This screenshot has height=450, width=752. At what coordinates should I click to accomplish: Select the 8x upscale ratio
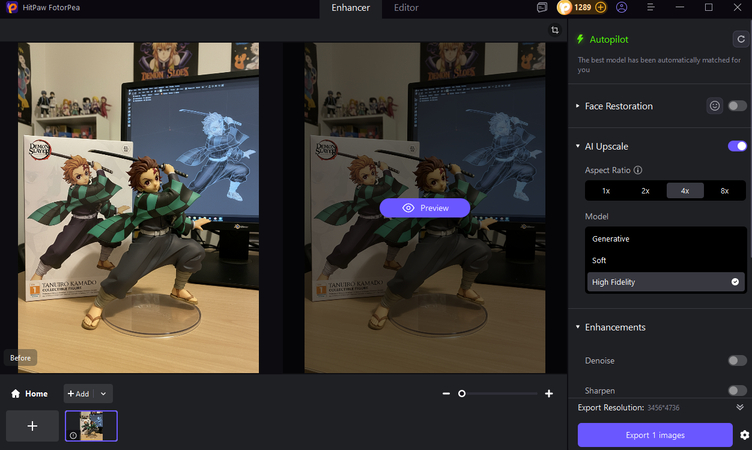(x=725, y=190)
